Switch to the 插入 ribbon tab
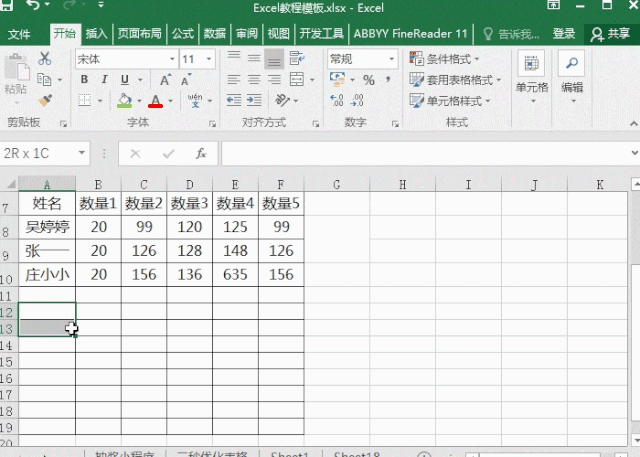640x457 pixels. pos(96,34)
